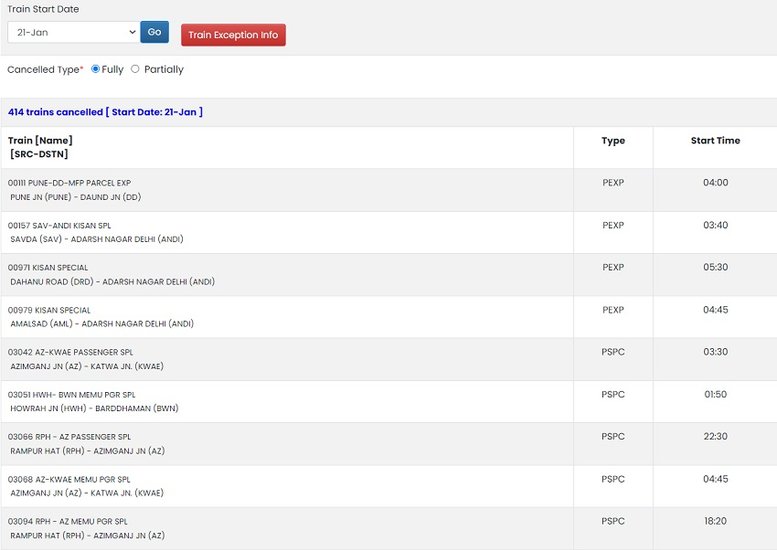Click route PUNE JN (PUNE) - DAUND JN (DD)

click(x=76, y=197)
